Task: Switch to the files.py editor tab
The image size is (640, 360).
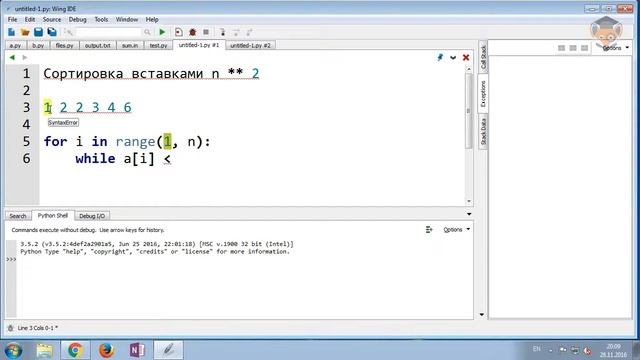Action: point(64,46)
